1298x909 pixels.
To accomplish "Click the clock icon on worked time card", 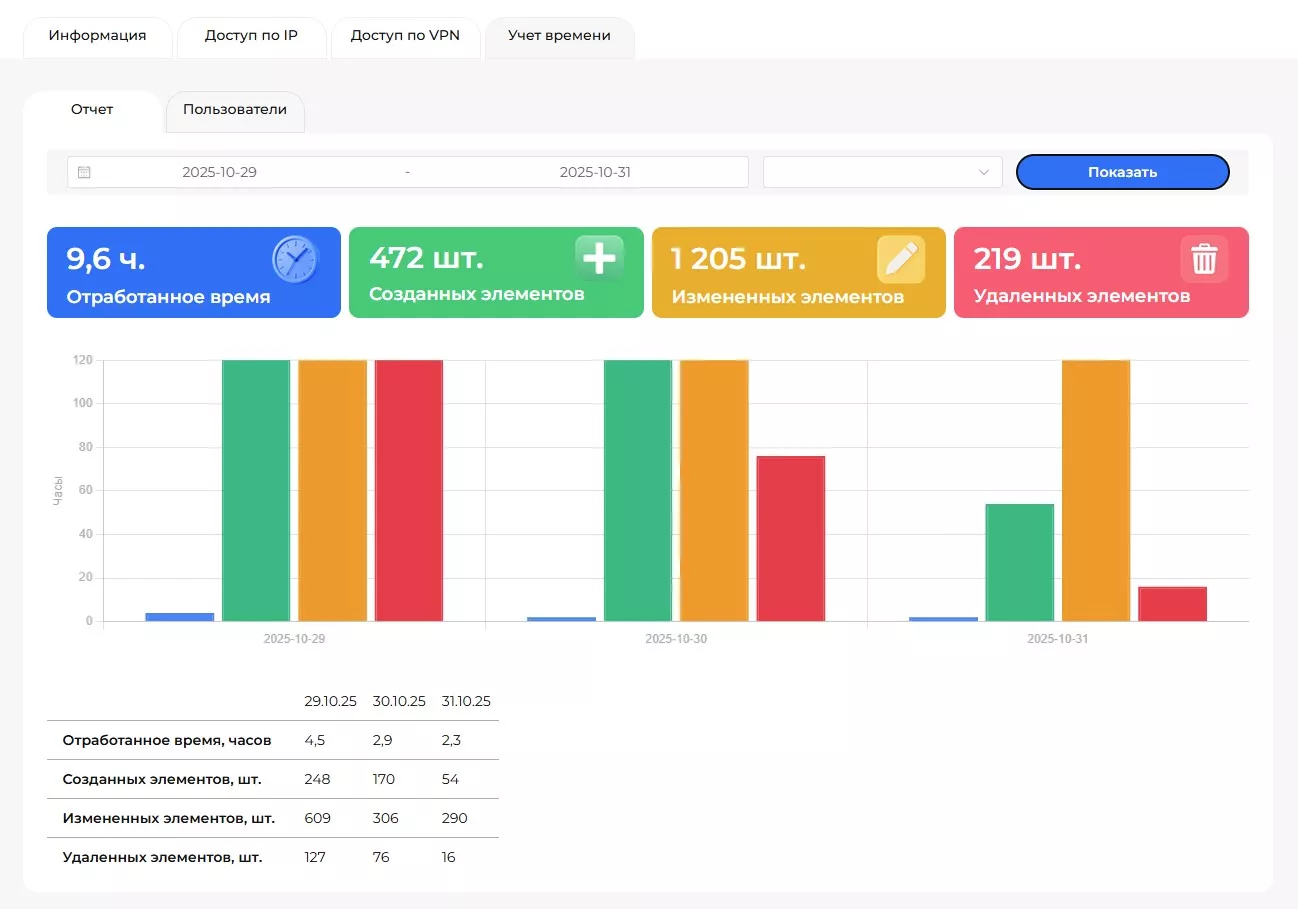I will tap(295, 260).
